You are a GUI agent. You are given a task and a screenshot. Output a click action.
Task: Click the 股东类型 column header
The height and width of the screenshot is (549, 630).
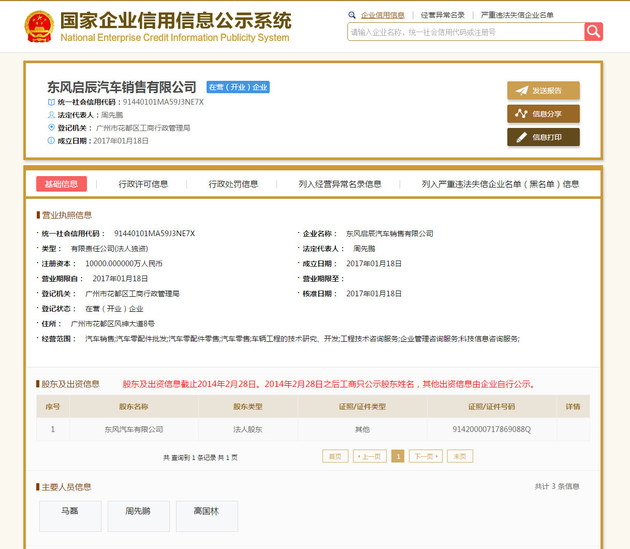coord(248,407)
